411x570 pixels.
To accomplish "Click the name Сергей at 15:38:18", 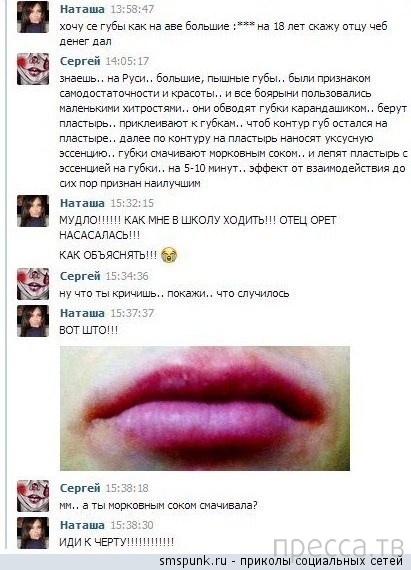I will tap(80, 488).
